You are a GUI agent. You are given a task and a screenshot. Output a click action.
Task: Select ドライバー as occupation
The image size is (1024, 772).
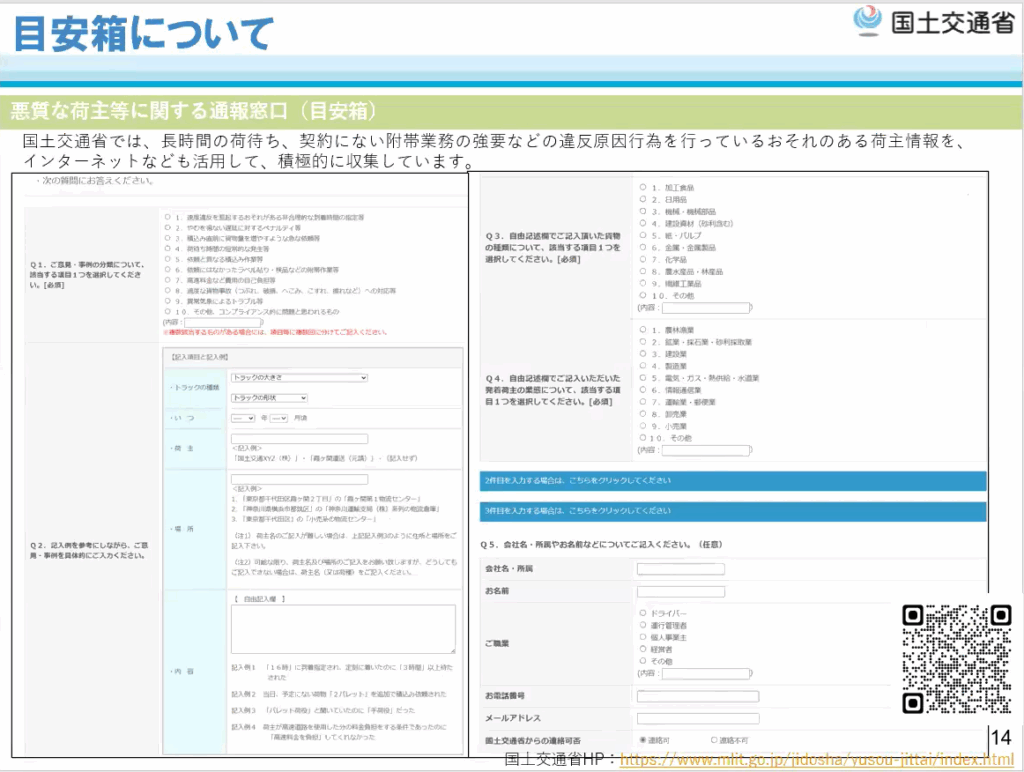pyautogui.click(x=642, y=613)
